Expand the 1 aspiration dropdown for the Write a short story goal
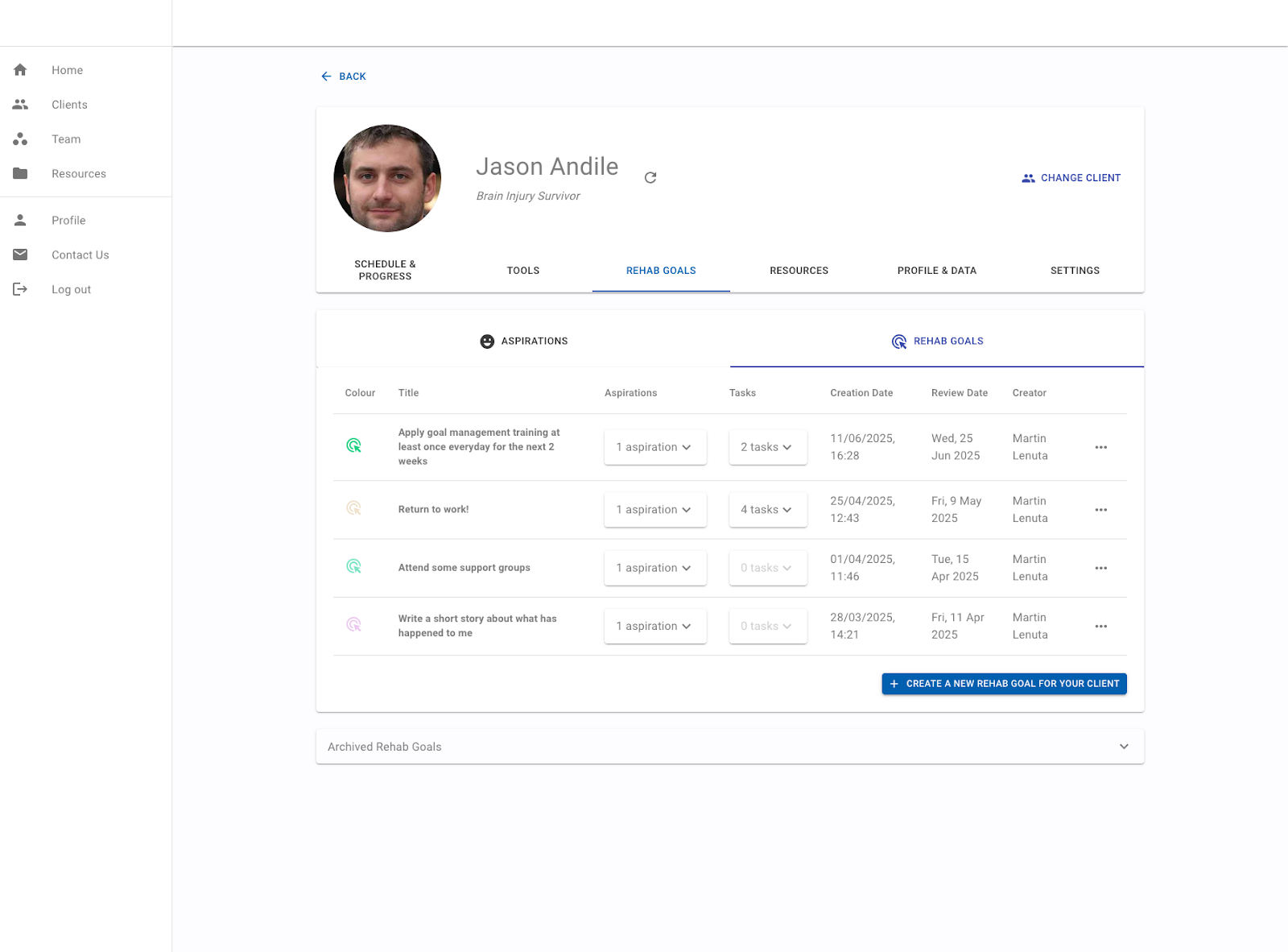 pyautogui.click(x=655, y=626)
